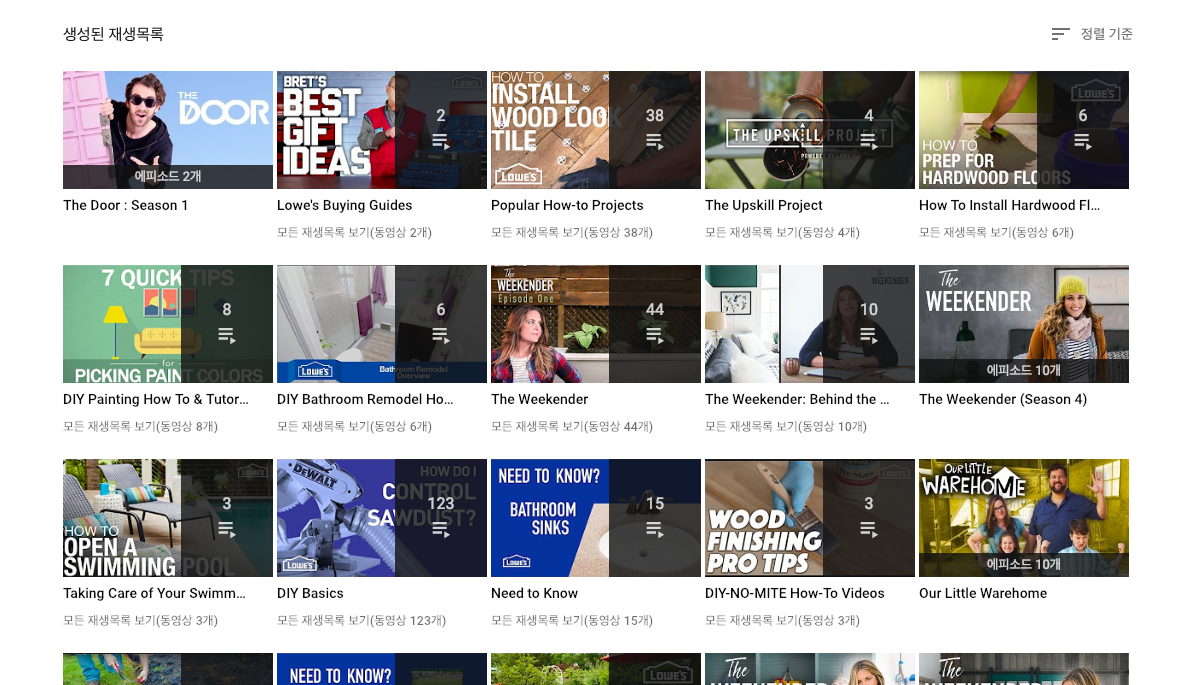Click 에피소드 10개 badge on Our Little Warehome

[x=1024, y=564]
